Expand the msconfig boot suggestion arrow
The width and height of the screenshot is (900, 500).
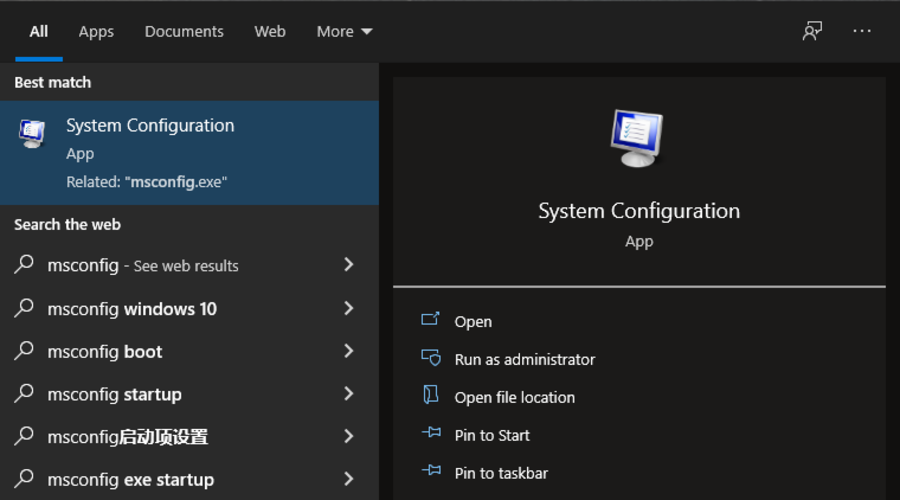pos(348,351)
